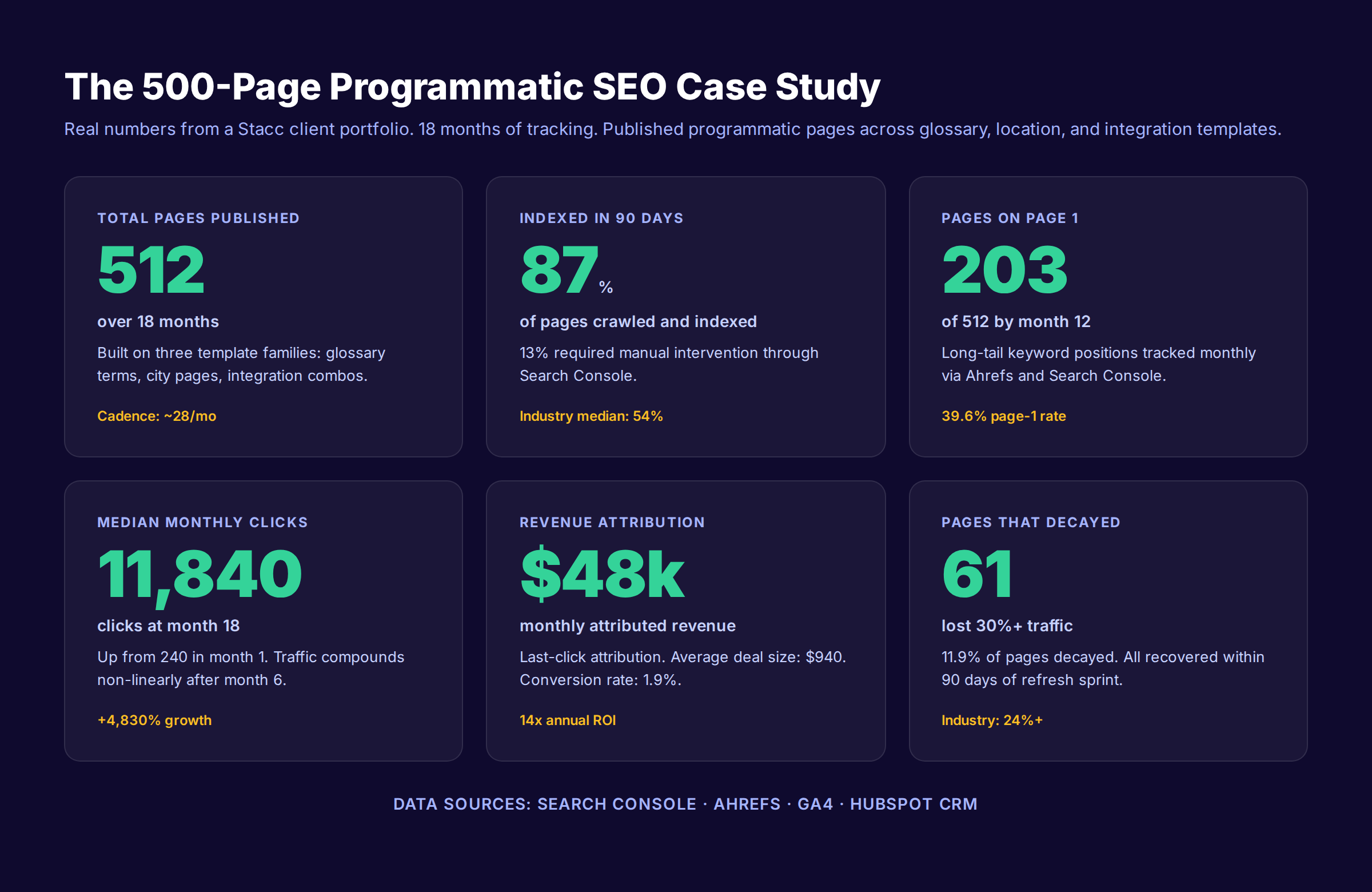Viewport: 1372px width, 892px height.
Task: Click '+4,830% growth' note
Action: tap(154, 721)
